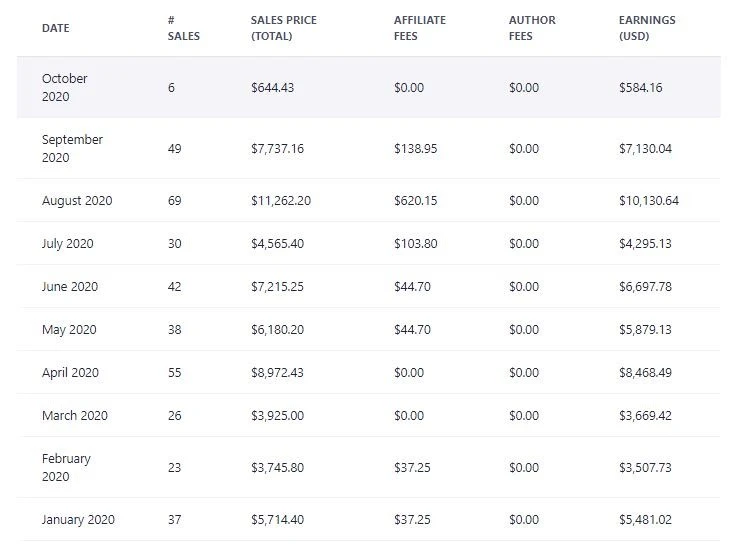Click the September 2020 date cell

pyautogui.click(x=72, y=149)
